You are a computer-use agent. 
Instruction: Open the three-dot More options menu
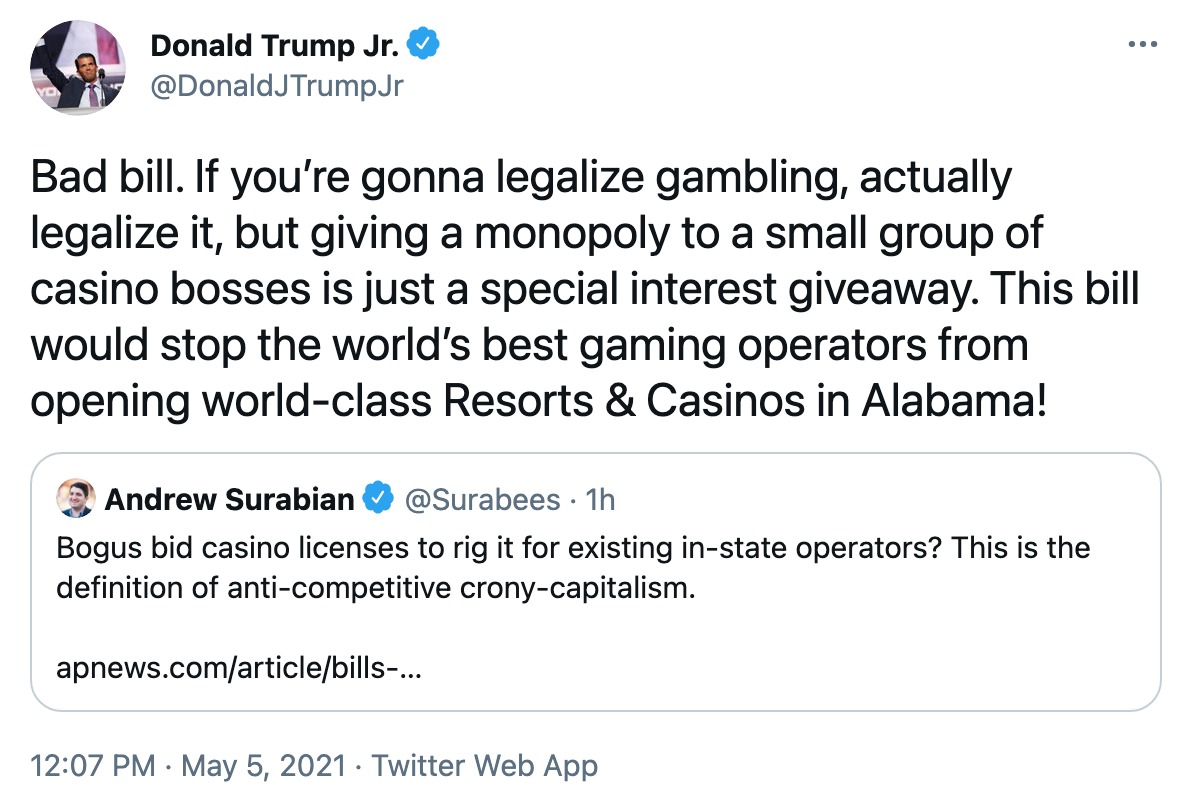point(1141,45)
